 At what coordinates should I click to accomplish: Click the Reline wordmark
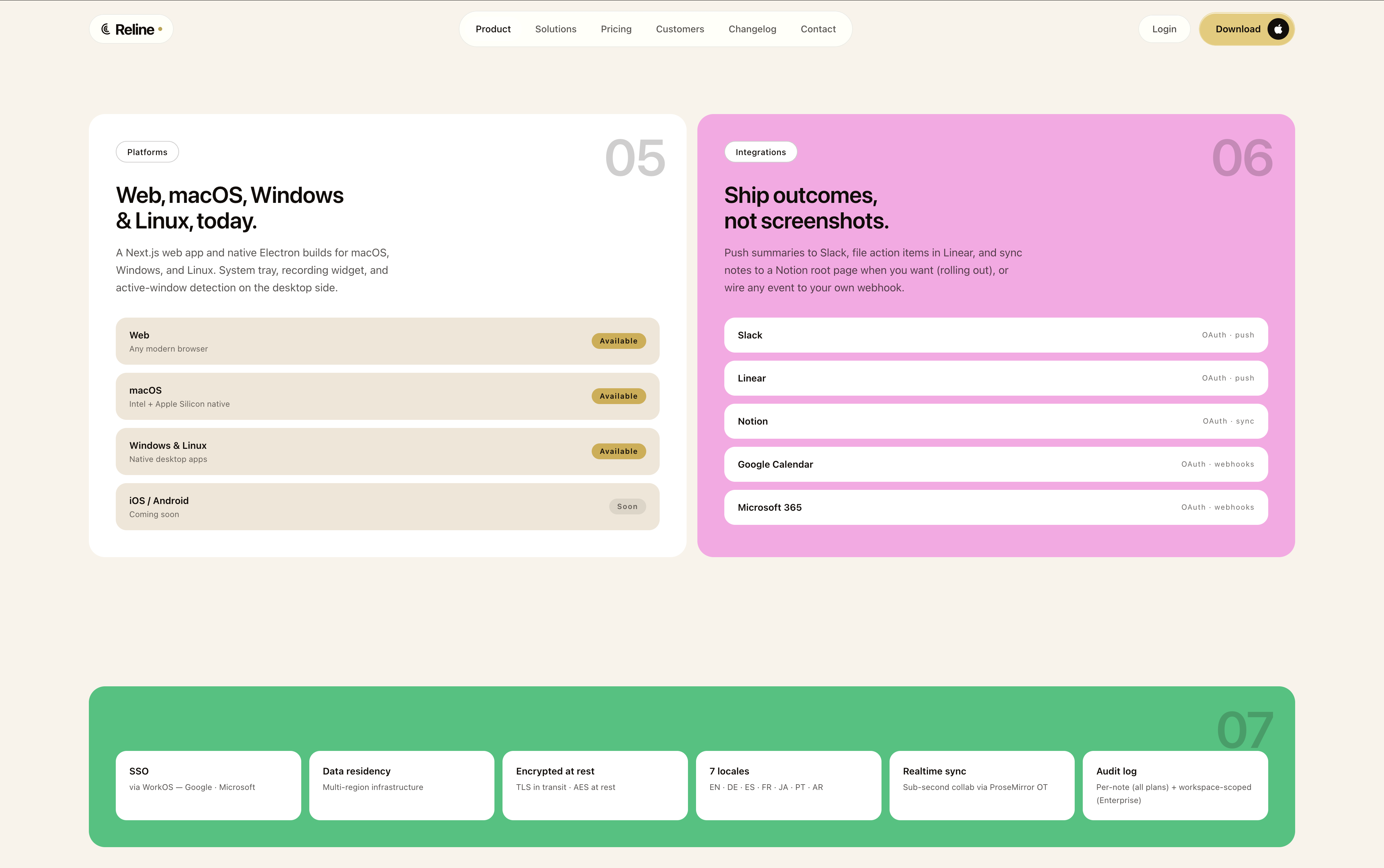click(x=134, y=29)
